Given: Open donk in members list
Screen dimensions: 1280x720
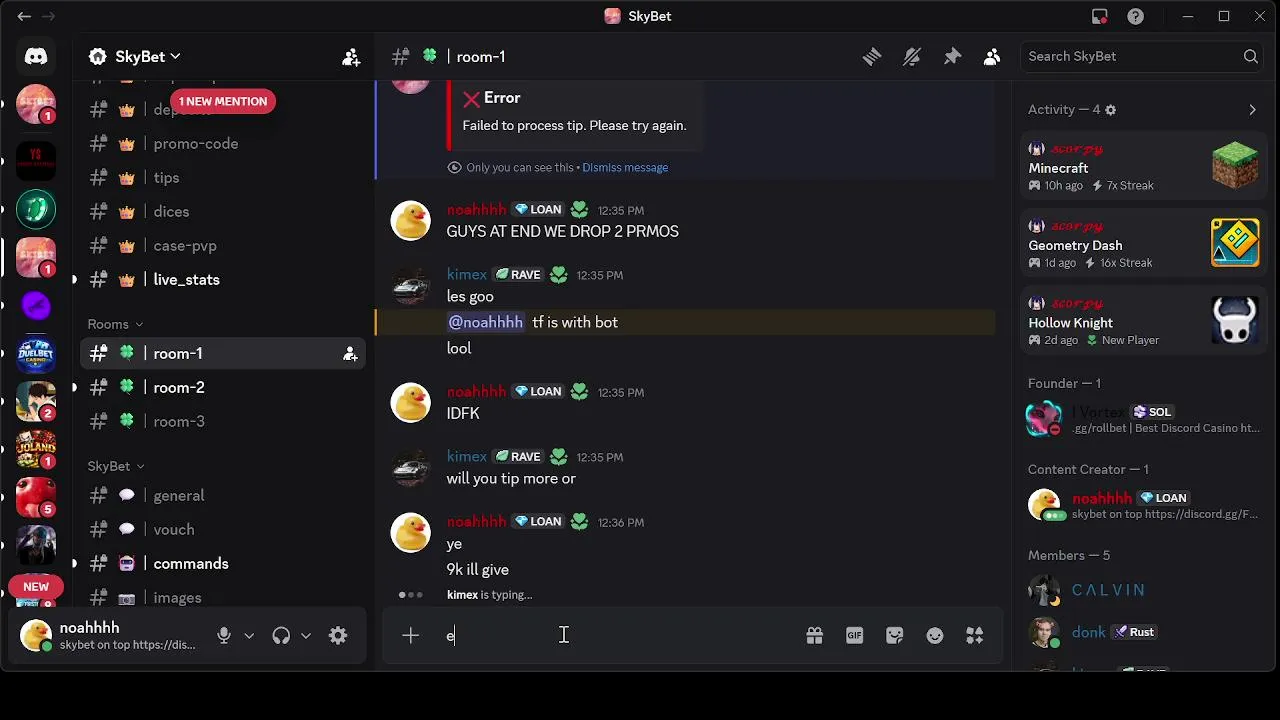Looking at the screenshot, I should (1143, 632).
